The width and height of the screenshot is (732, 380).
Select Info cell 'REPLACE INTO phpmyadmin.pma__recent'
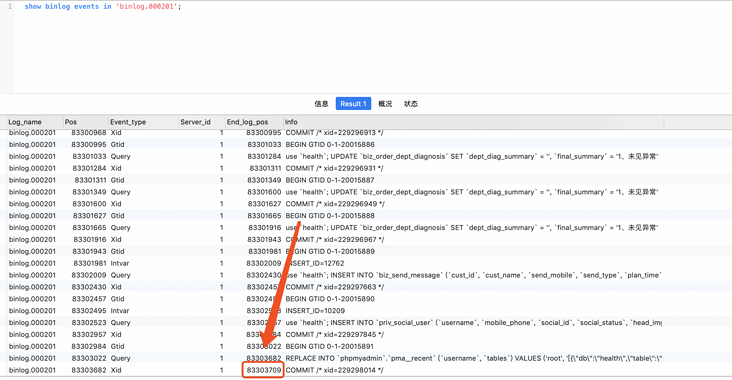tap(473, 358)
